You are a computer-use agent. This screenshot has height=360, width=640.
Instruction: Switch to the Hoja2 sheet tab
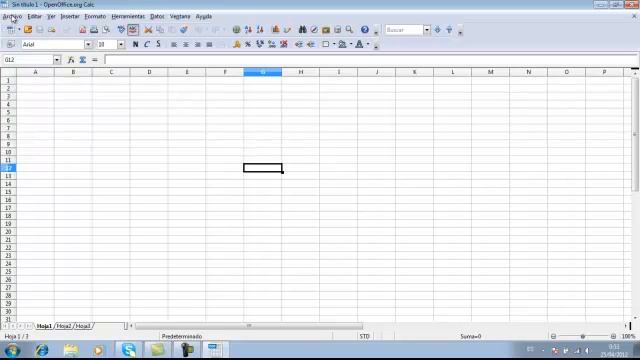click(64, 326)
